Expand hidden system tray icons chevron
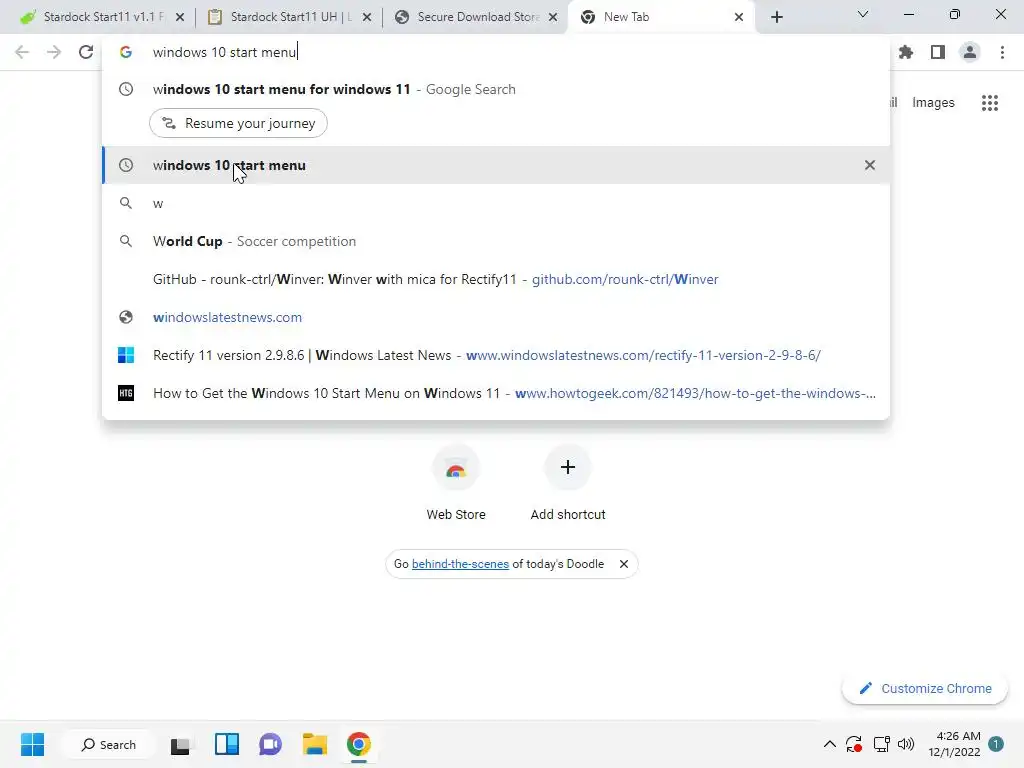Screen dimensions: 1024x768 point(829,744)
